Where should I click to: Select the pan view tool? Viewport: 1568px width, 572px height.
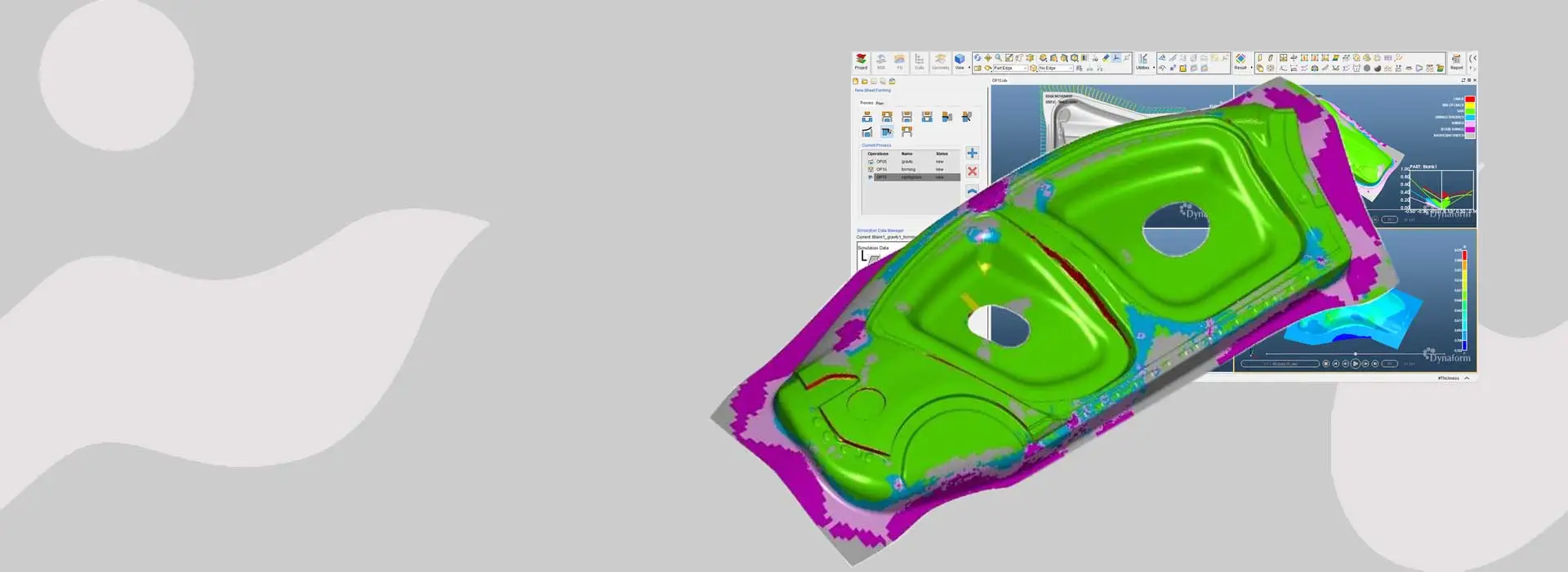pyautogui.click(x=988, y=58)
